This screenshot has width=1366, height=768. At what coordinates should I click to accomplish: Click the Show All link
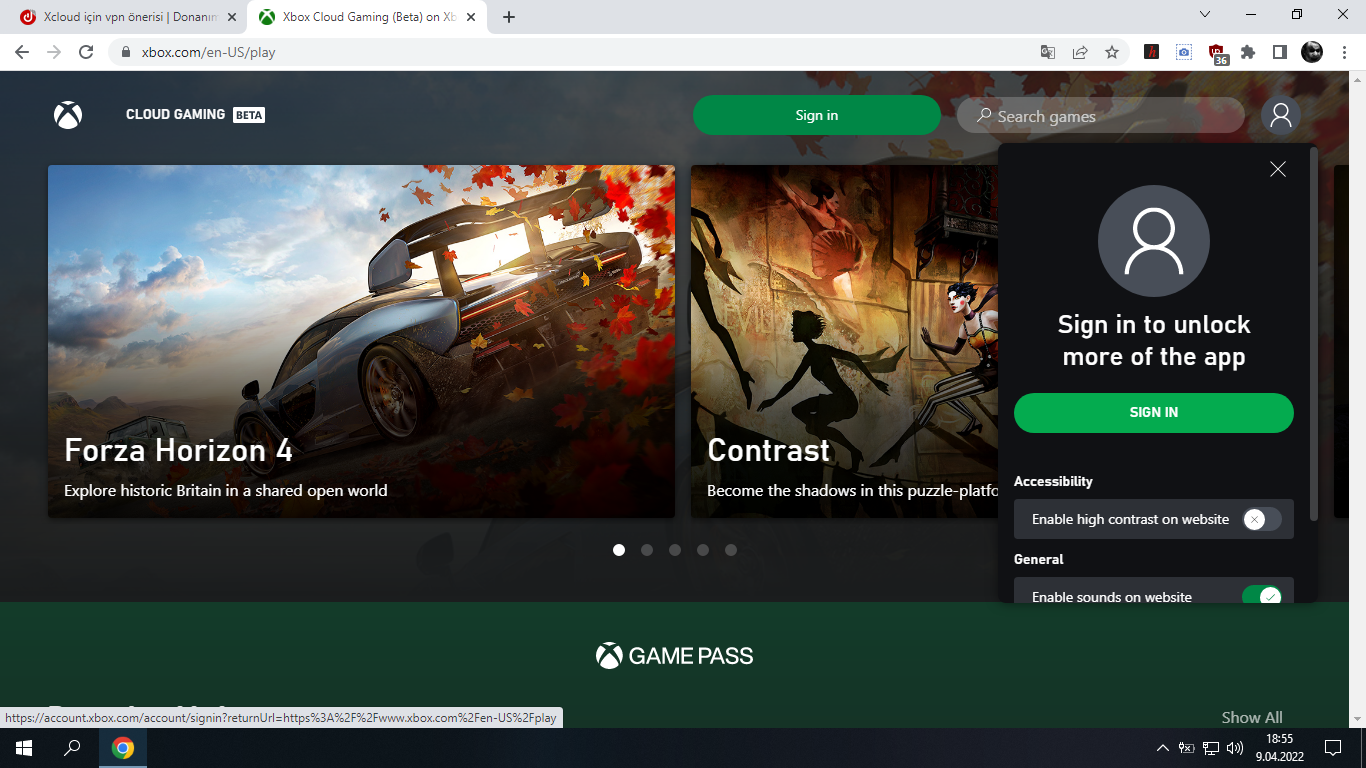tap(1252, 717)
